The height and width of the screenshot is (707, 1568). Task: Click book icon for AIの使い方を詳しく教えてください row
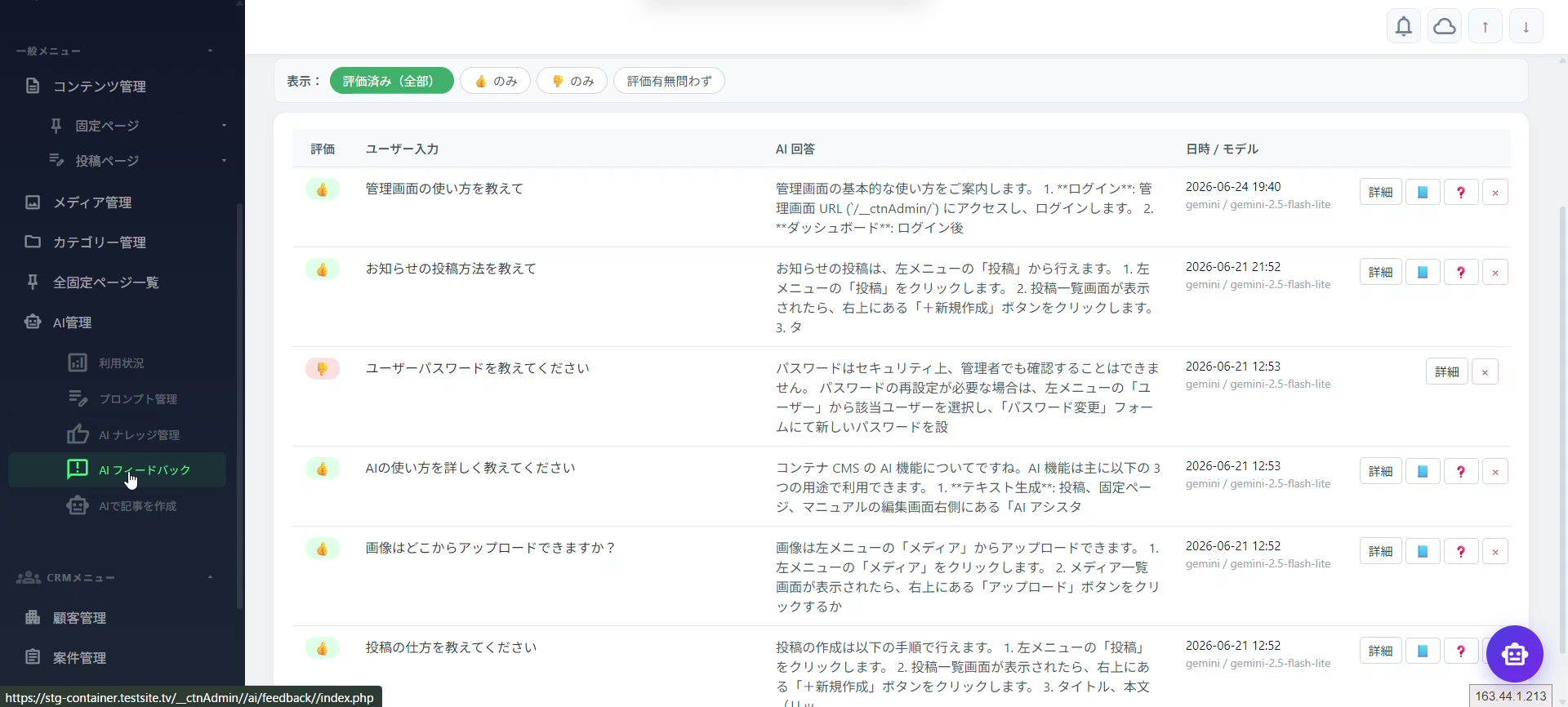(x=1422, y=471)
